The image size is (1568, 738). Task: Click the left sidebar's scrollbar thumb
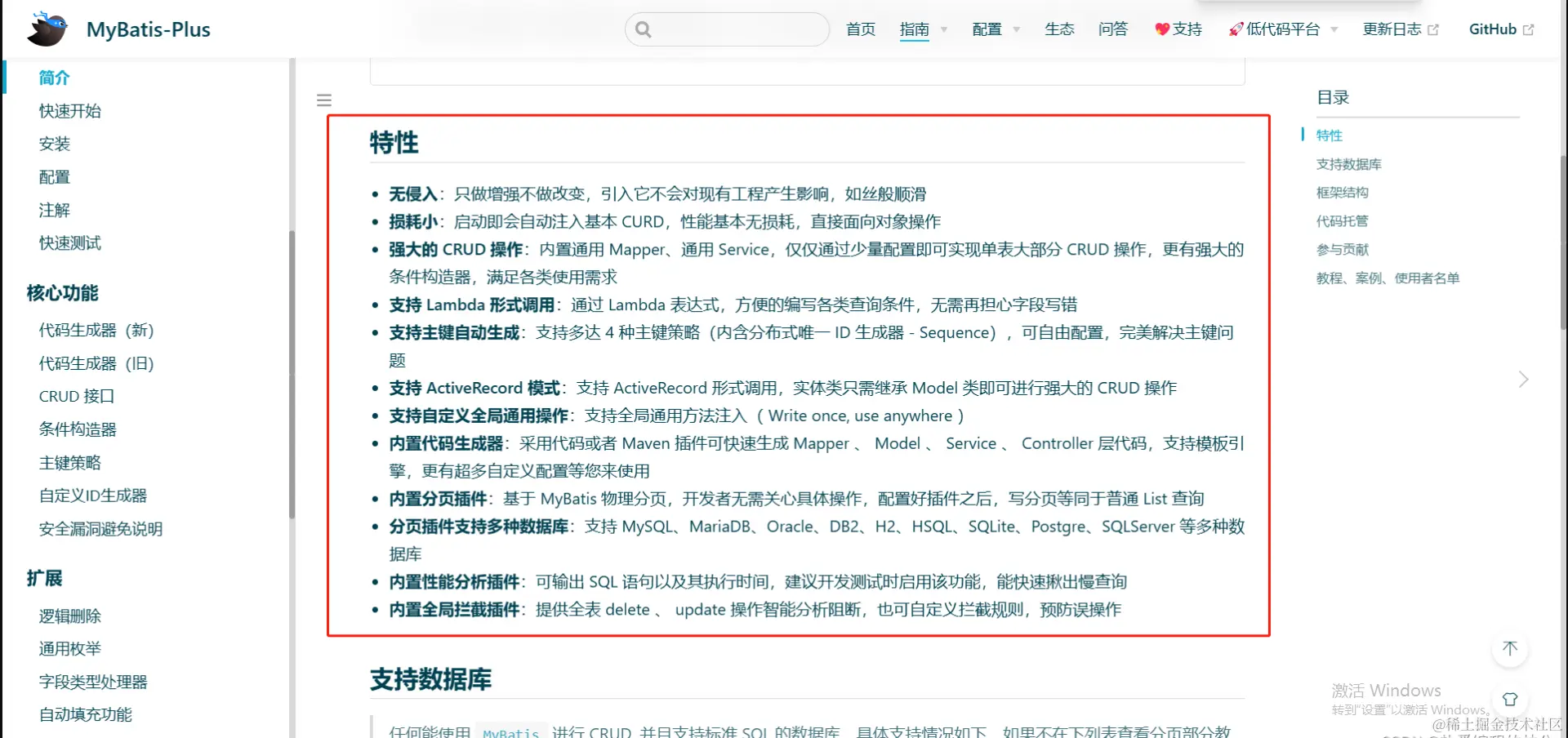292,376
